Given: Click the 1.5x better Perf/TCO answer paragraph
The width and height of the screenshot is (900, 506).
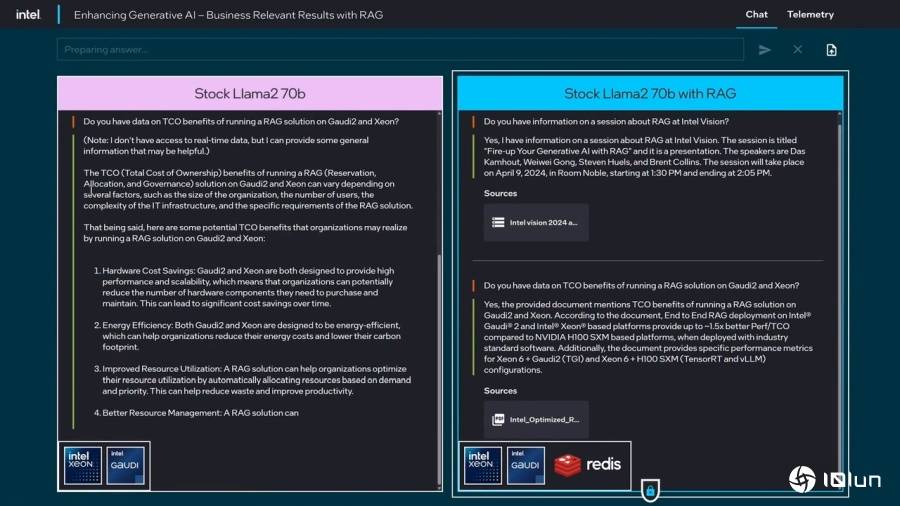Looking at the screenshot, I should (647, 337).
